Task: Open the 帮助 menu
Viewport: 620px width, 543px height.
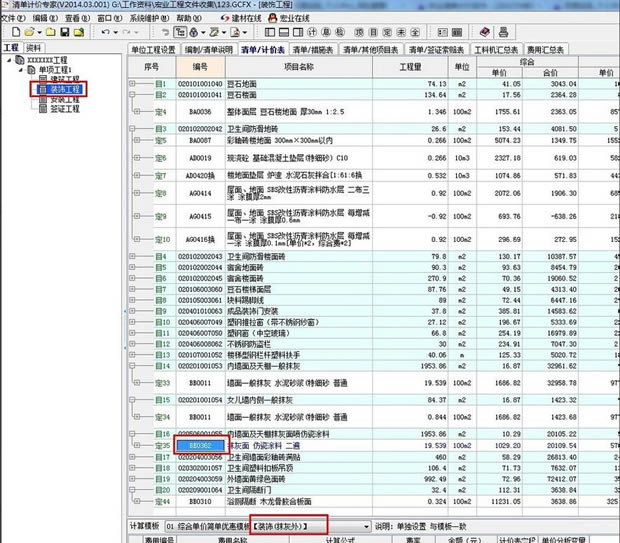Action: click(189, 18)
